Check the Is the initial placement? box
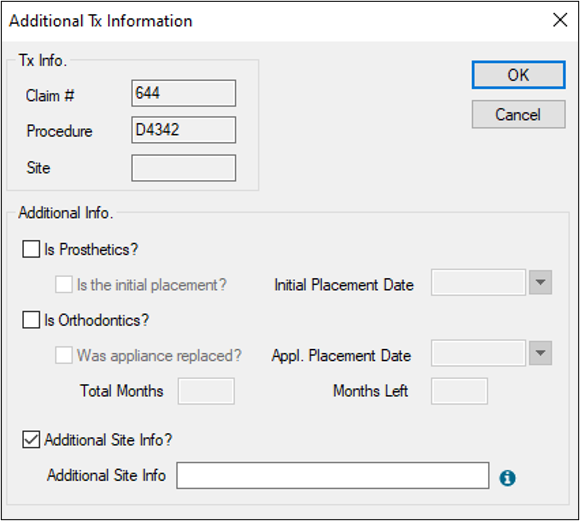The width and height of the screenshot is (580, 521). tap(64, 285)
